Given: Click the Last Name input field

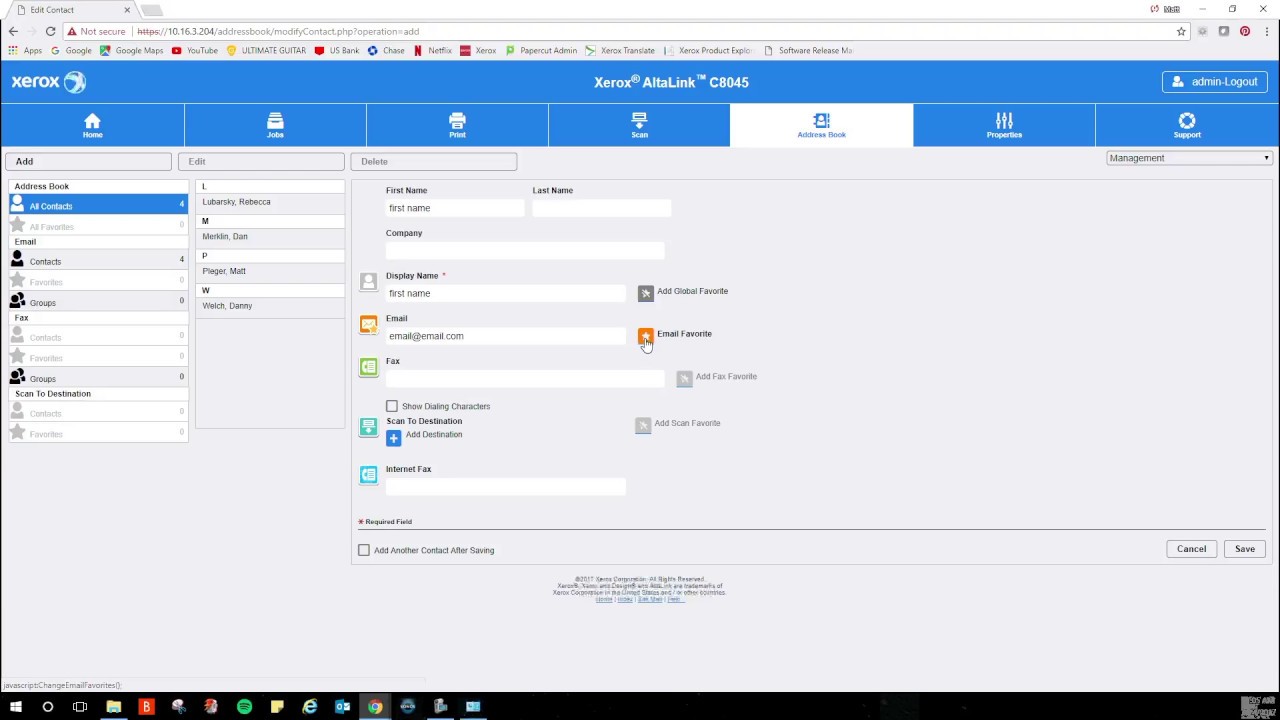Looking at the screenshot, I should 601,208.
